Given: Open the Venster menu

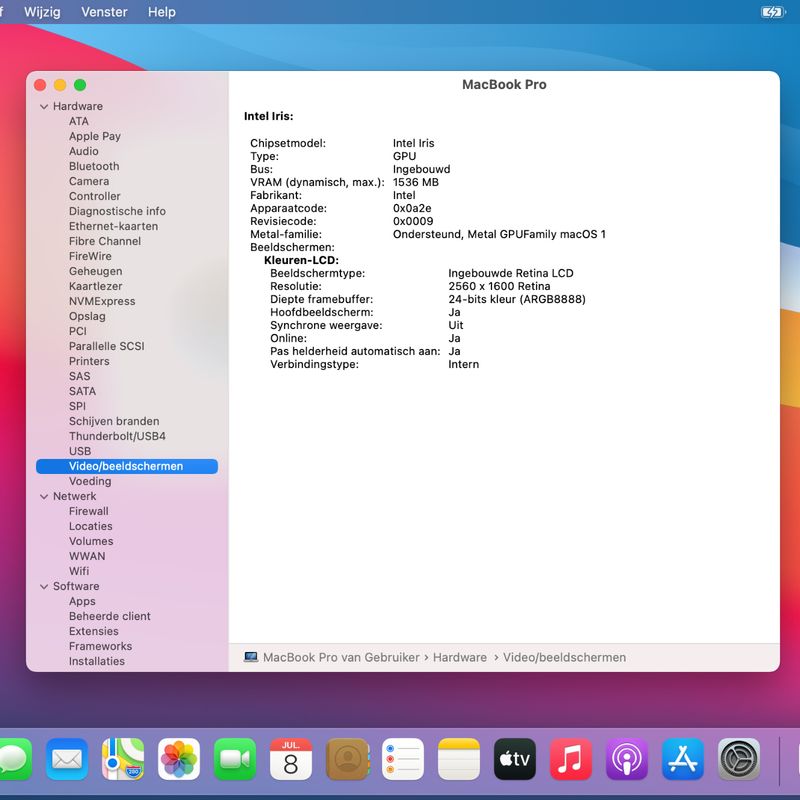Looking at the screenshot, I should point(104,12).
